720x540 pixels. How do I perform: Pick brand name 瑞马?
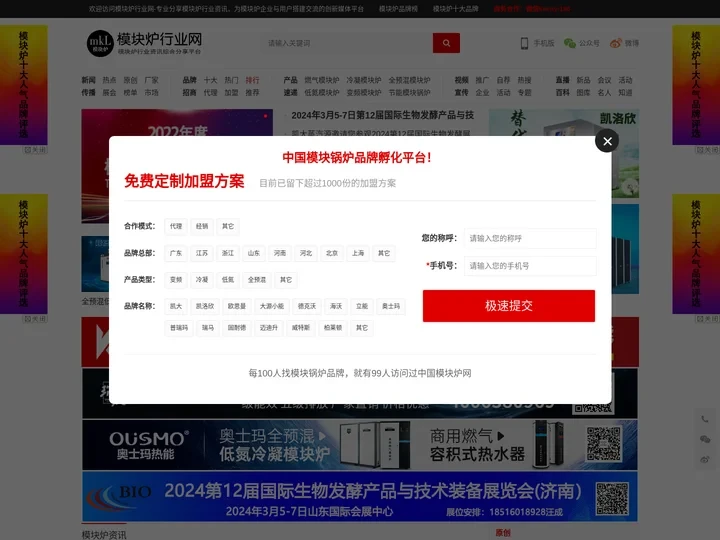[x=208, y=328]
